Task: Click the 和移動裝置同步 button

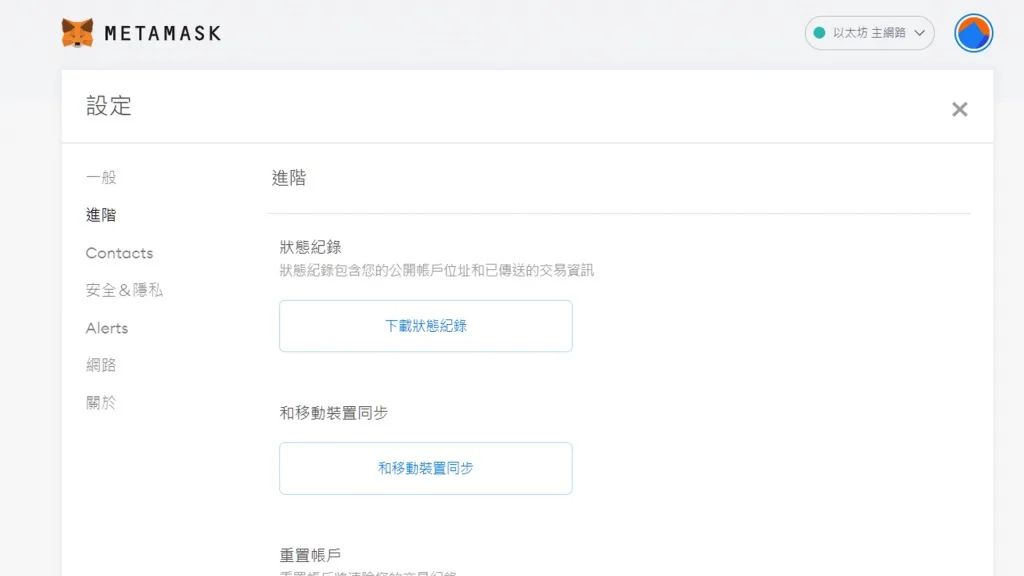Action: click(426, 468)
